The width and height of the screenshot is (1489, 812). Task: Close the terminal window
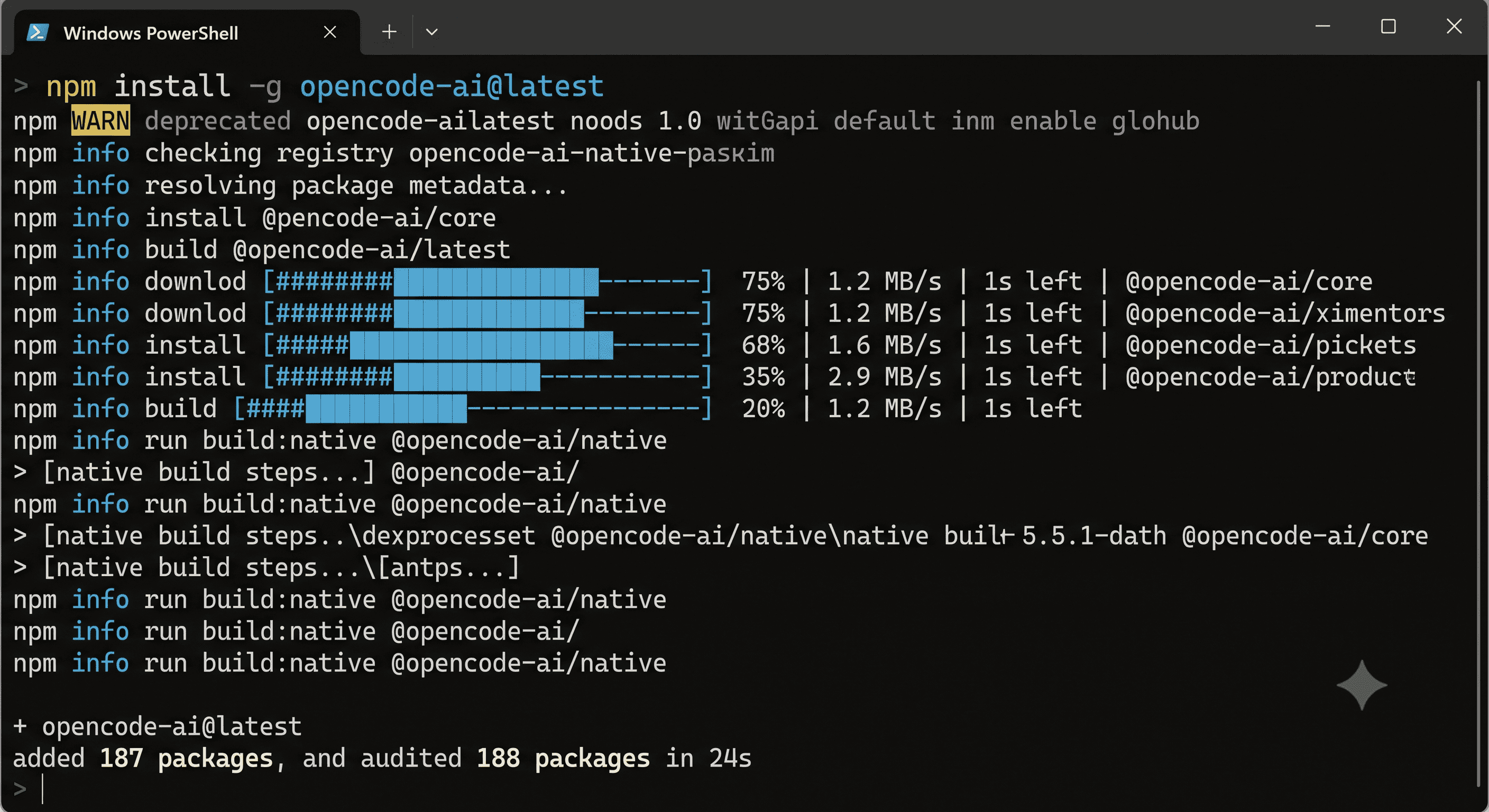1454,26
